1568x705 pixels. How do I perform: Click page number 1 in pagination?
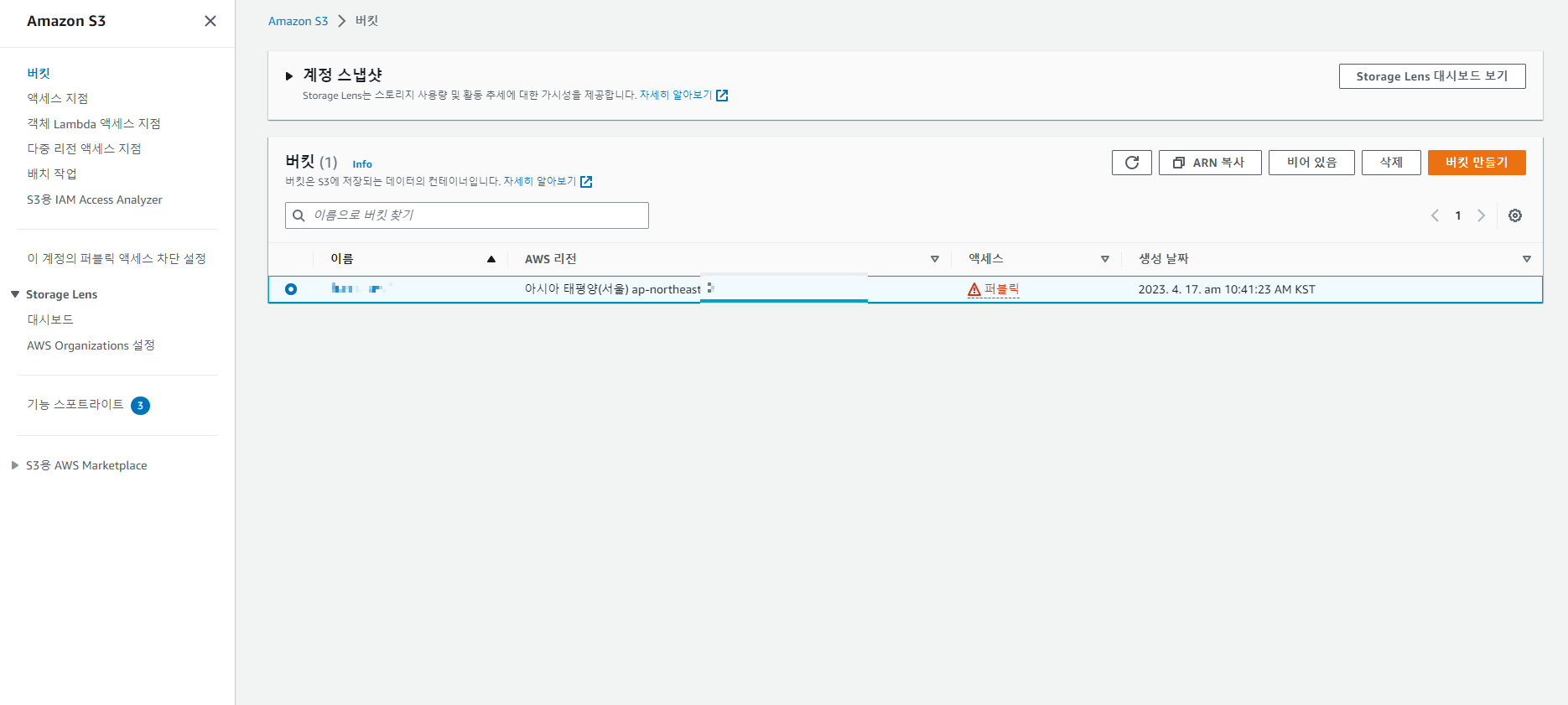coord(1458,215)
